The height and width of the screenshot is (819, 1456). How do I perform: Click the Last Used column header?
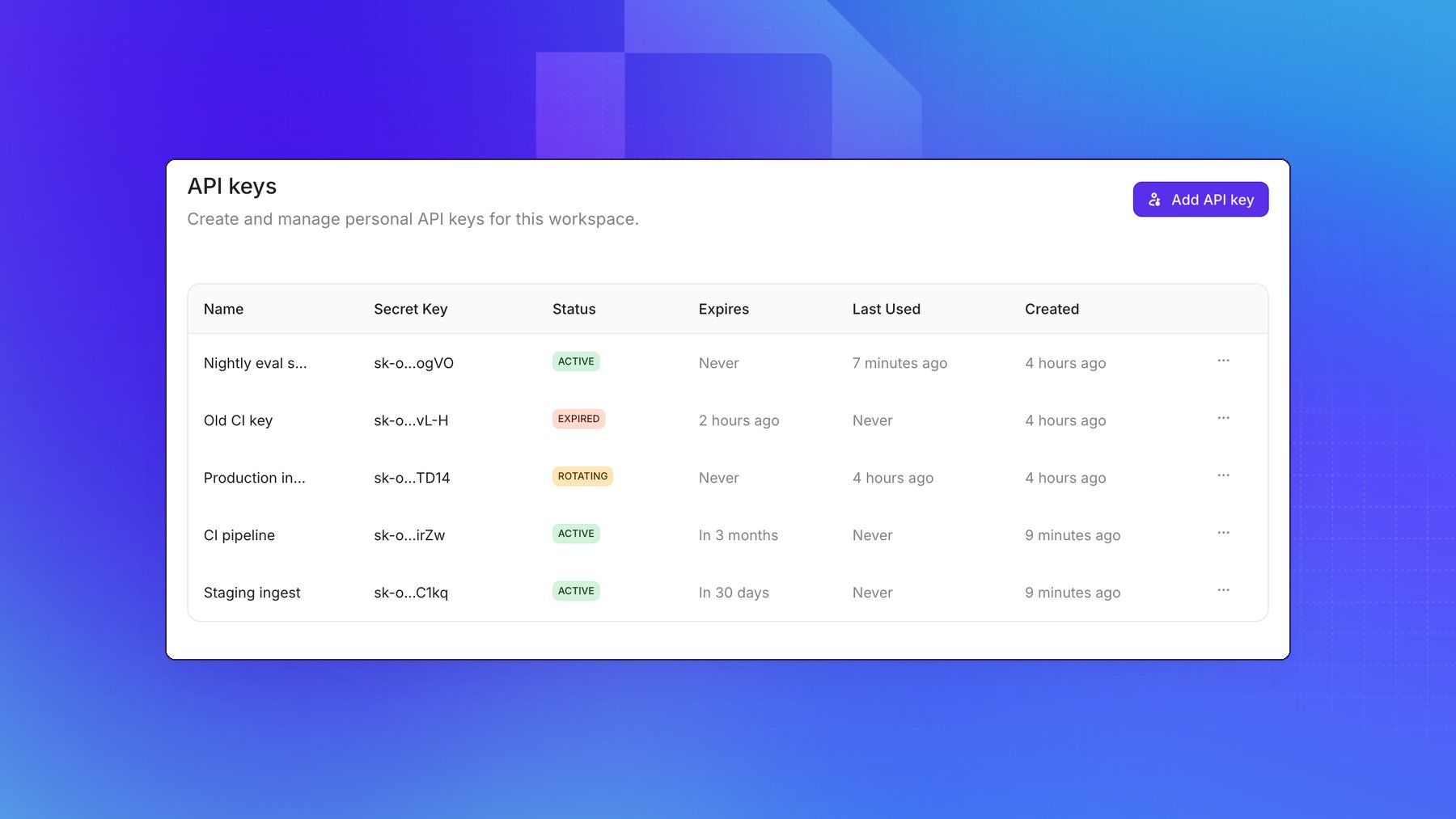tap(886, 309)
